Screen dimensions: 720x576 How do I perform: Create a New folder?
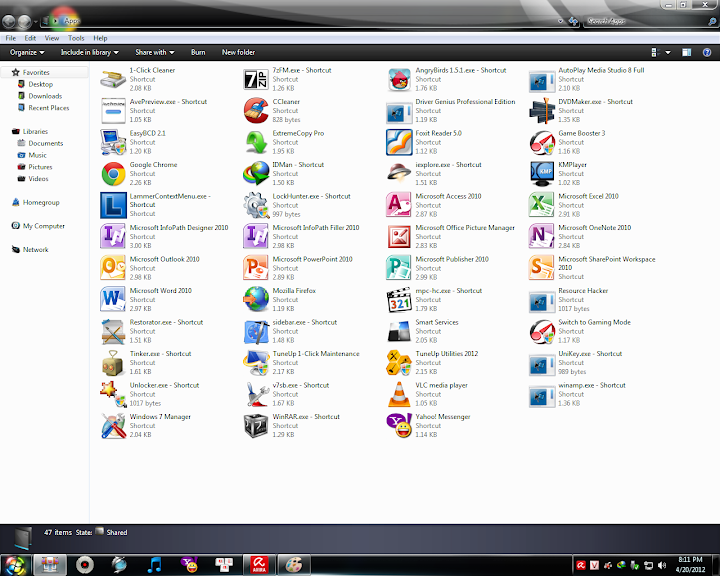coord(238,52)
